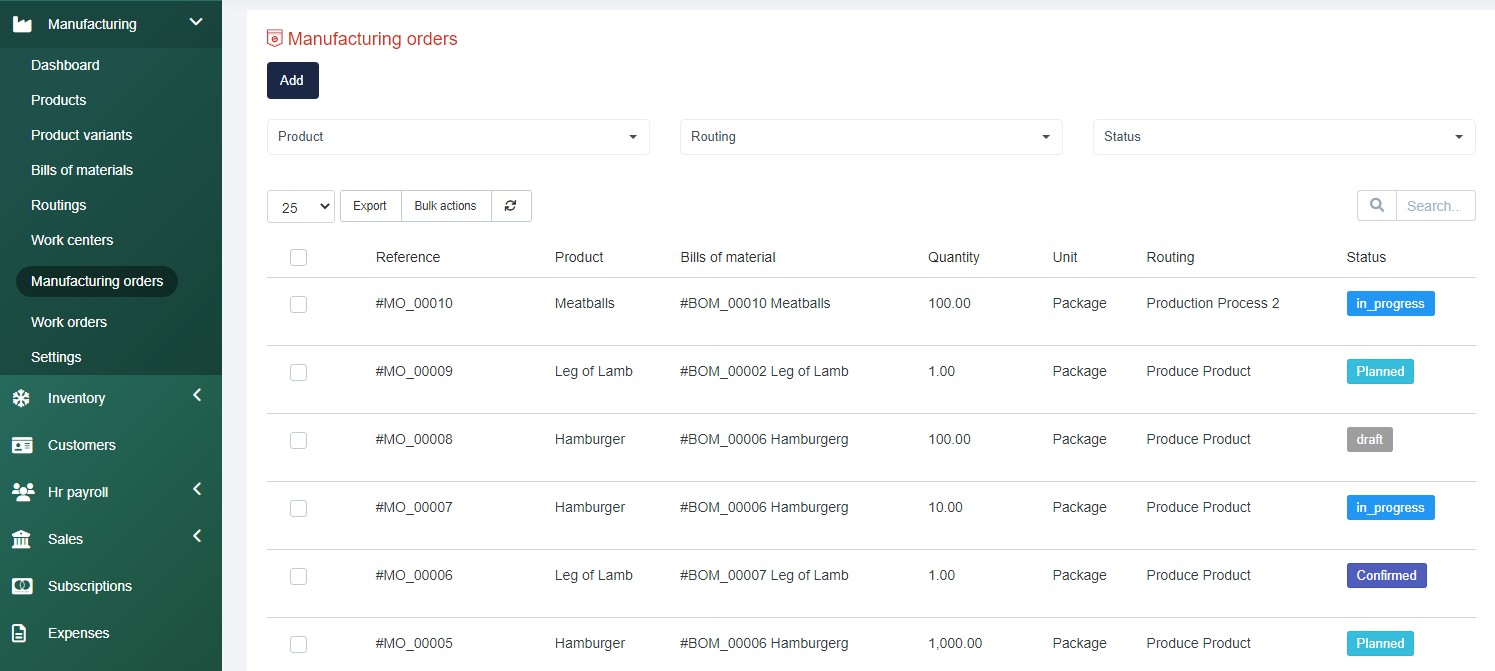
Task: Toggle the select-all checkbox in table header
Action: point(298,258)
